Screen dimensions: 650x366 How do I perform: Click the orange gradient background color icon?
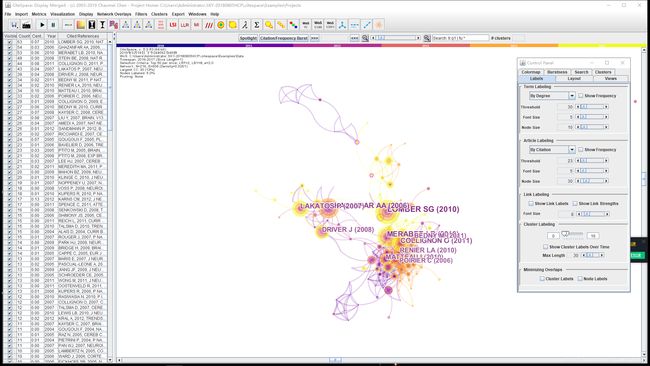click(x=80, y=25)
